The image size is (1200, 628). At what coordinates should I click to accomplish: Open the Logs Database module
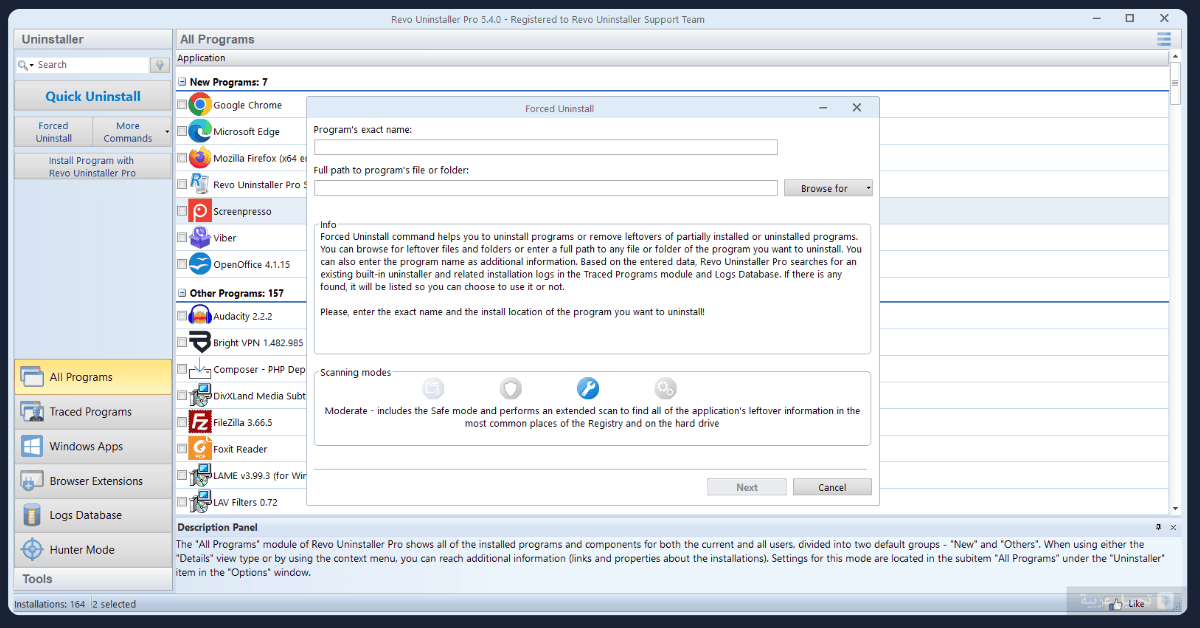(93, 515)
